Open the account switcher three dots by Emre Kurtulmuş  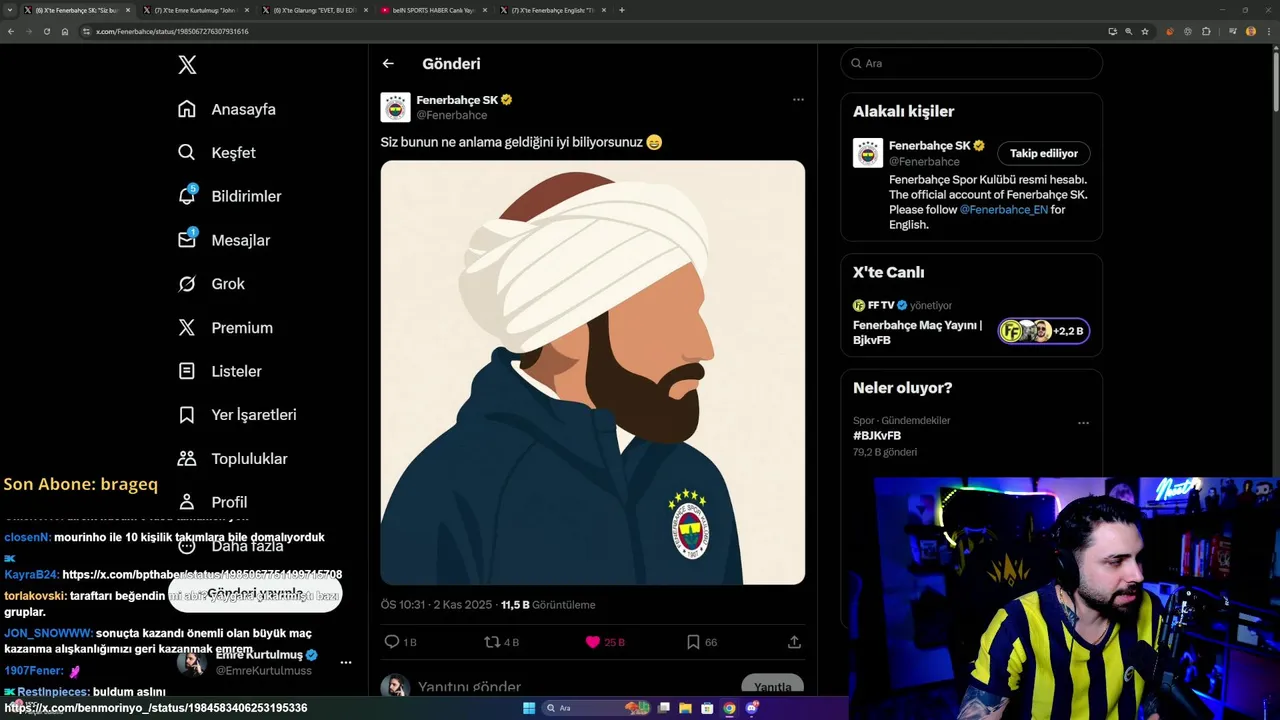click(x=346, y=662)
